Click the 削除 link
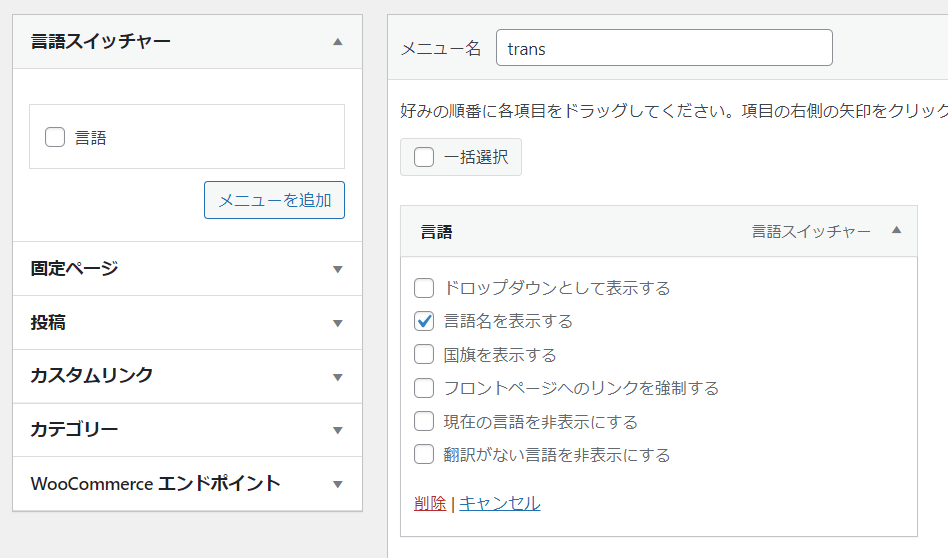948x558 pixels. 430,503
